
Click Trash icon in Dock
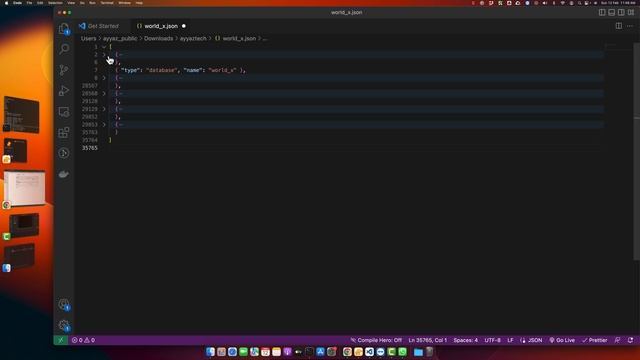tap(429, 352)
